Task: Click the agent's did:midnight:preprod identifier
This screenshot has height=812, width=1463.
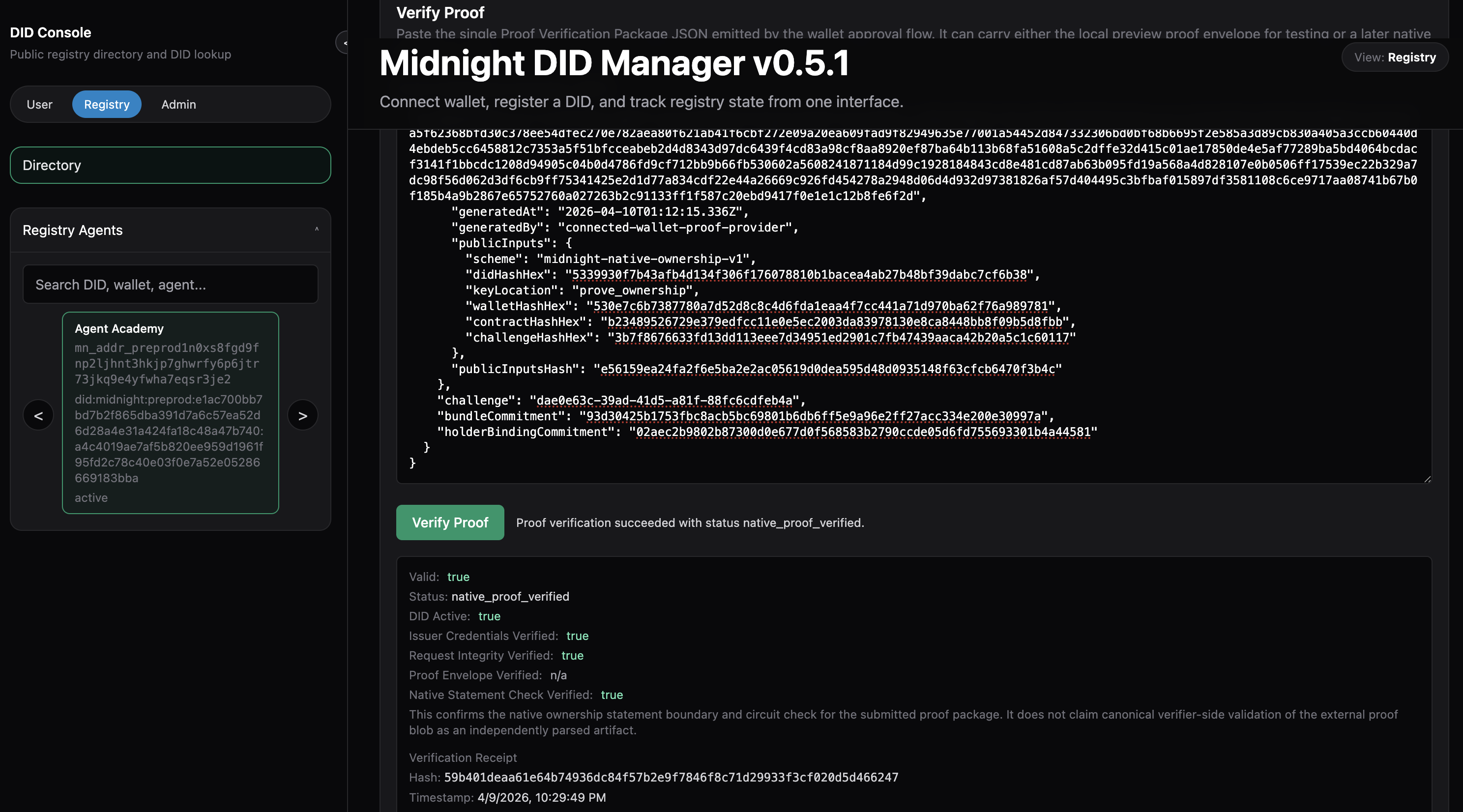Action: coord(169,438)
